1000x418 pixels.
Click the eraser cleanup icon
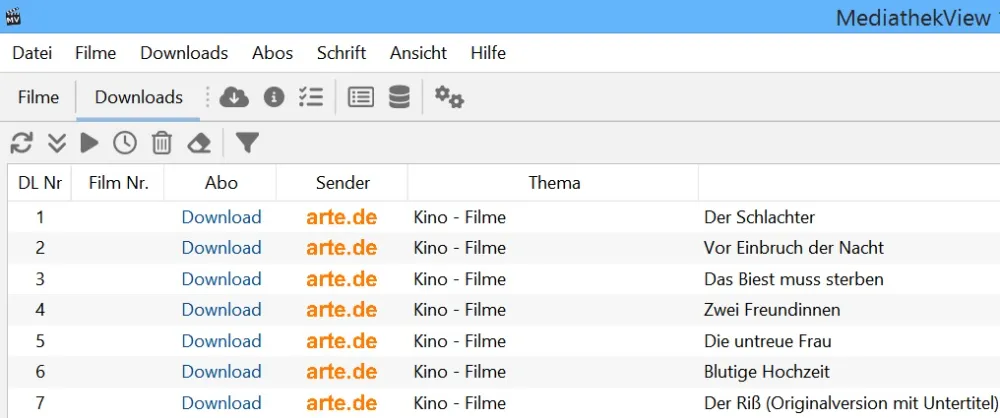pyautogui.click(x=199, y=143)
